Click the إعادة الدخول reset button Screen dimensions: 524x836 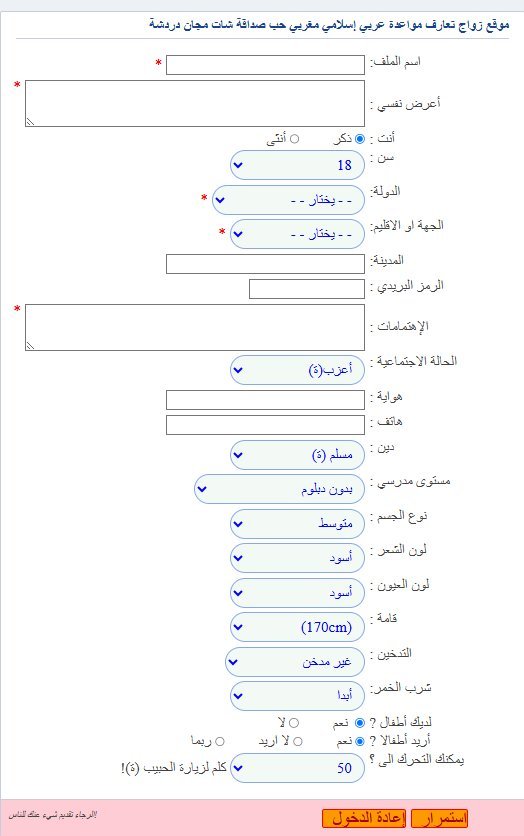(364, 818)
